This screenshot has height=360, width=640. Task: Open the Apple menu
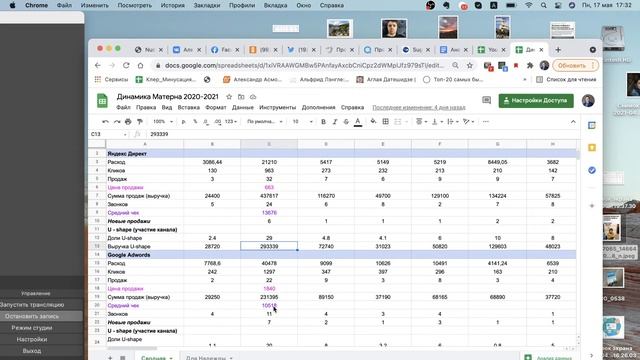click(12, 5)
